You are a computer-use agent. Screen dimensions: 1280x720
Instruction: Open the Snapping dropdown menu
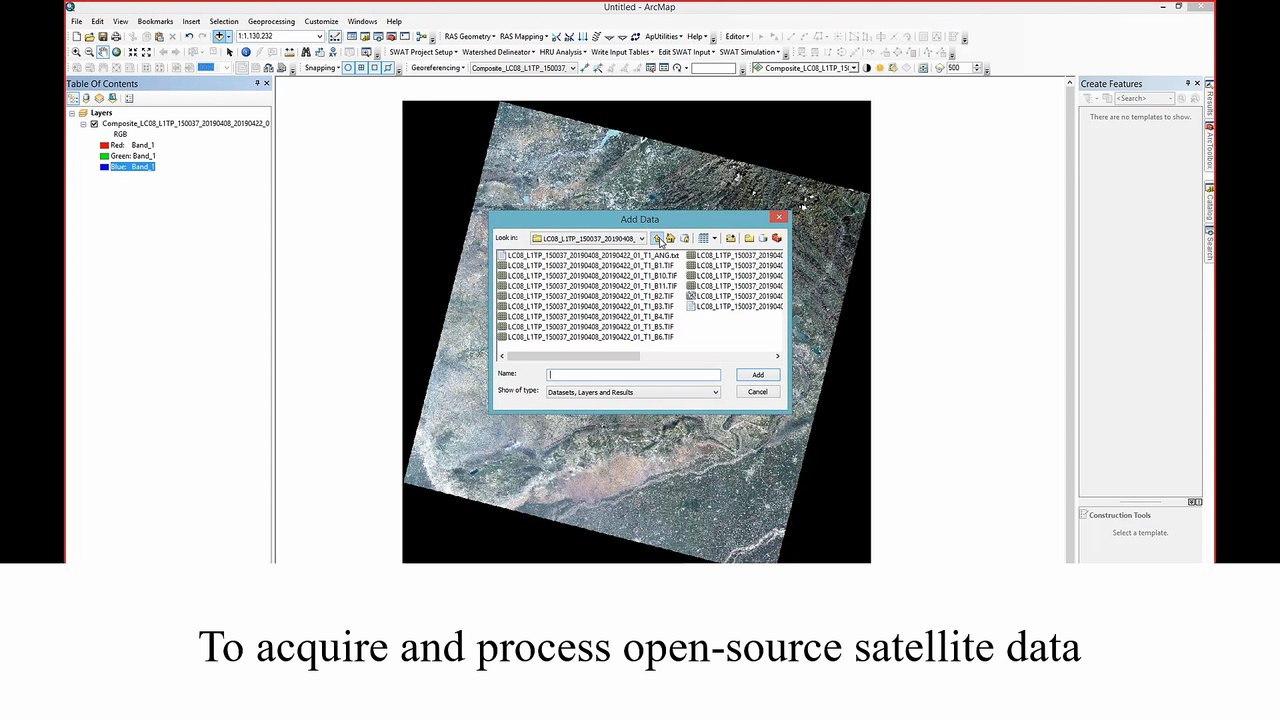click(322, 68)
